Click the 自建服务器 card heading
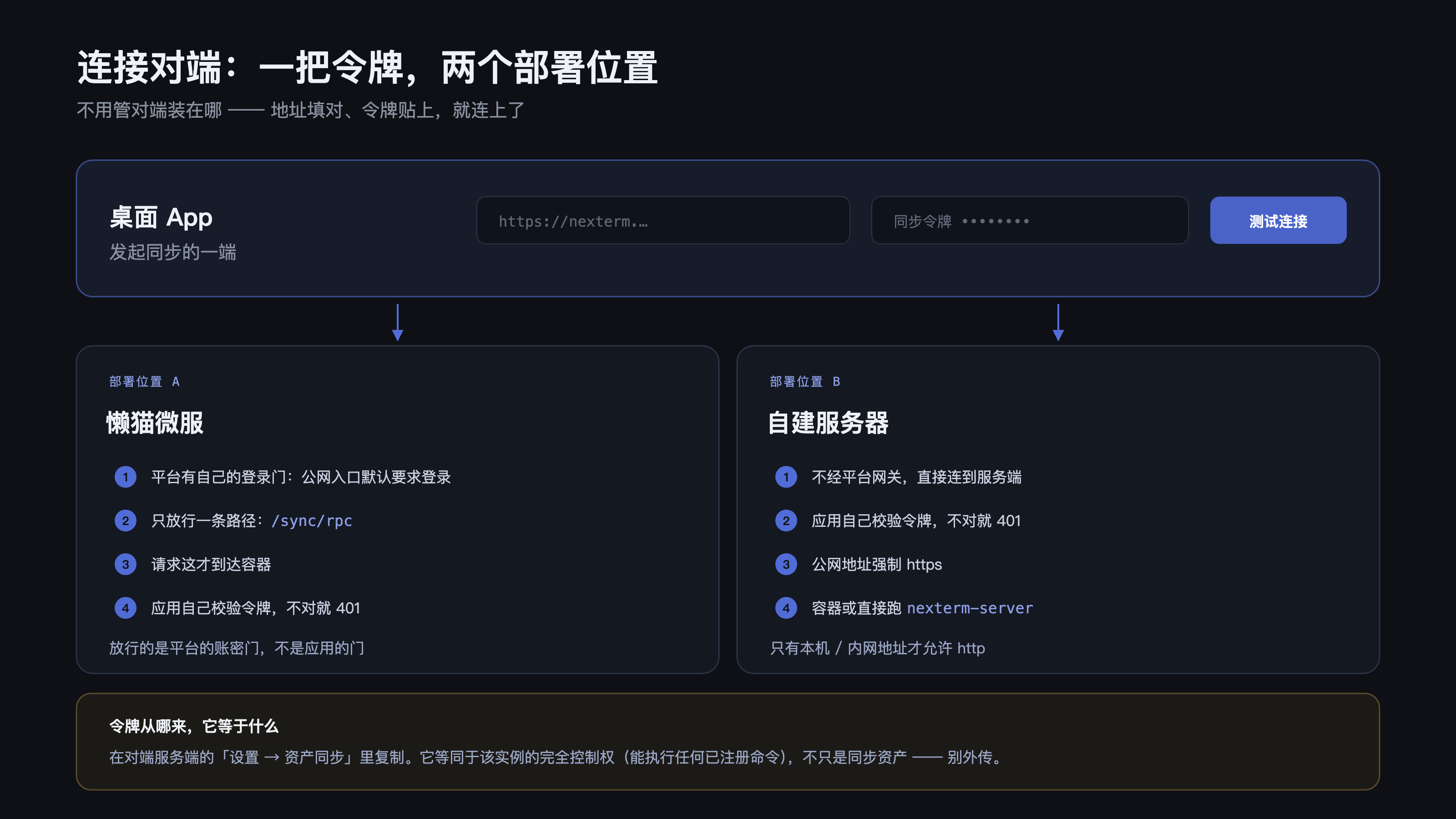The width and height of the screenshot is (1456, 819). (828, 423)
